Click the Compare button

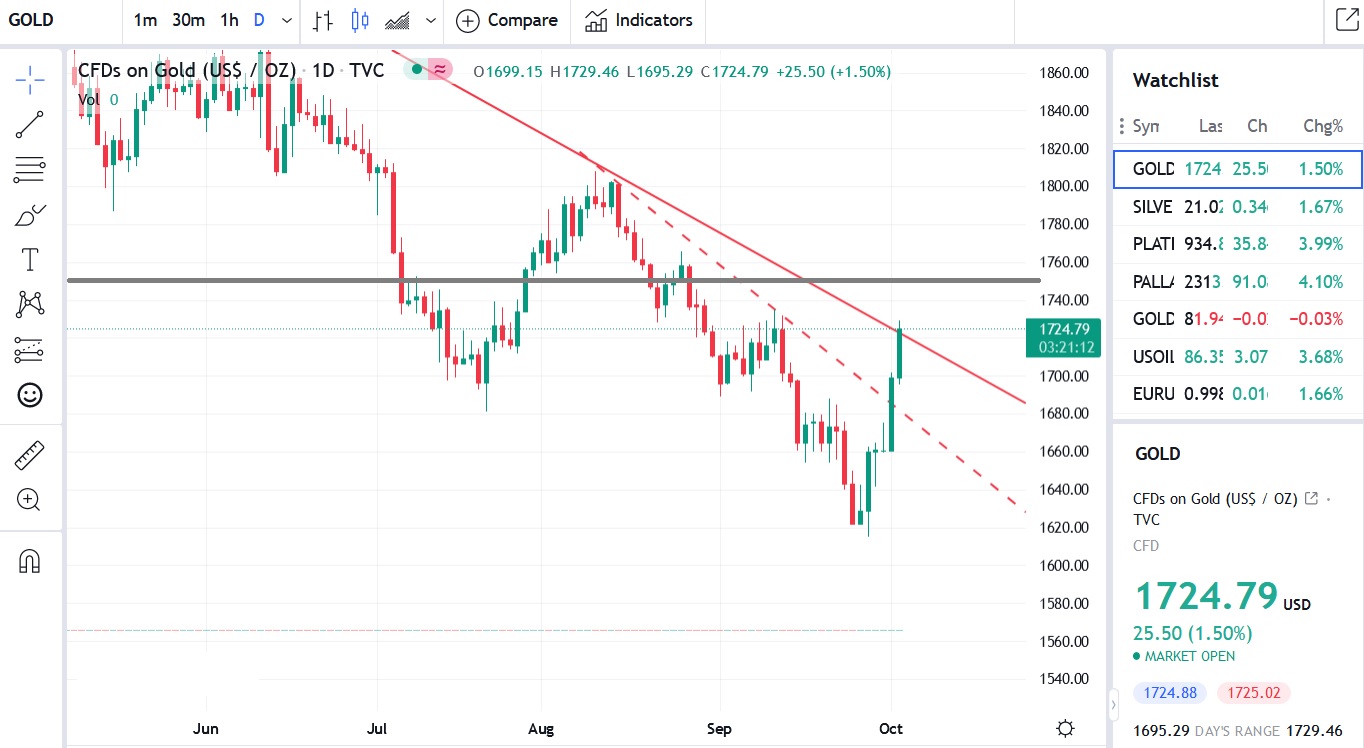506,20
